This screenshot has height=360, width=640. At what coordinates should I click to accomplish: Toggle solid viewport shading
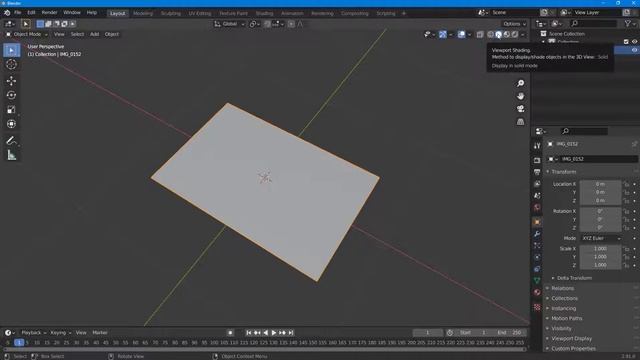click(x=499, y=35)
